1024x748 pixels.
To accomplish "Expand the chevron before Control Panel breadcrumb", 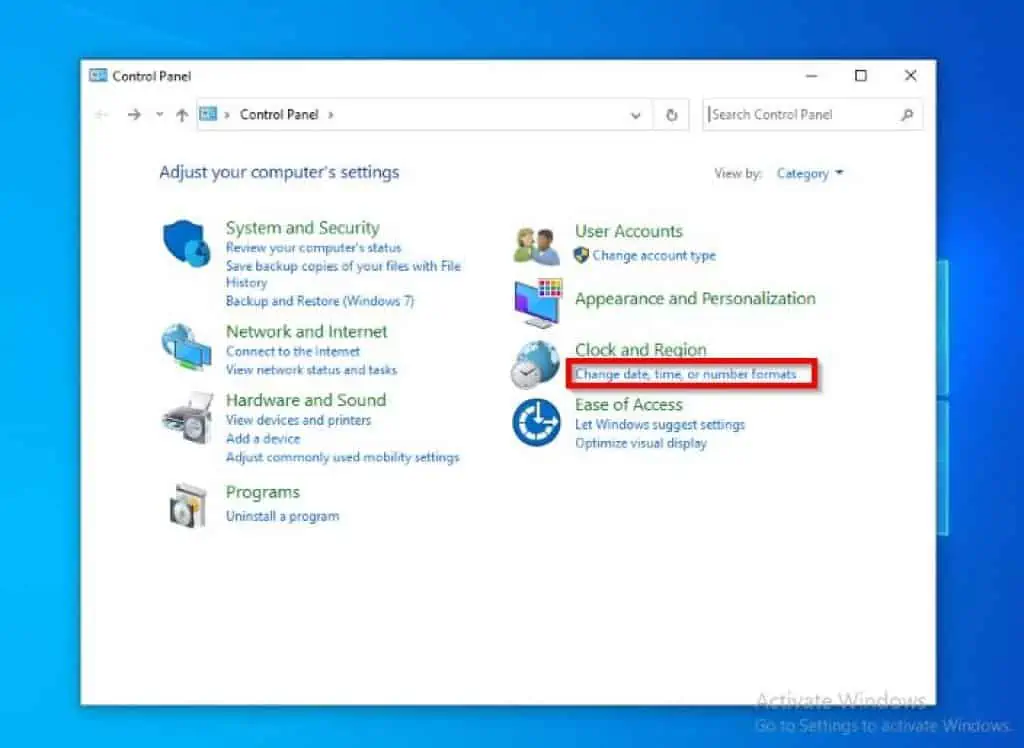I will 227,115.
